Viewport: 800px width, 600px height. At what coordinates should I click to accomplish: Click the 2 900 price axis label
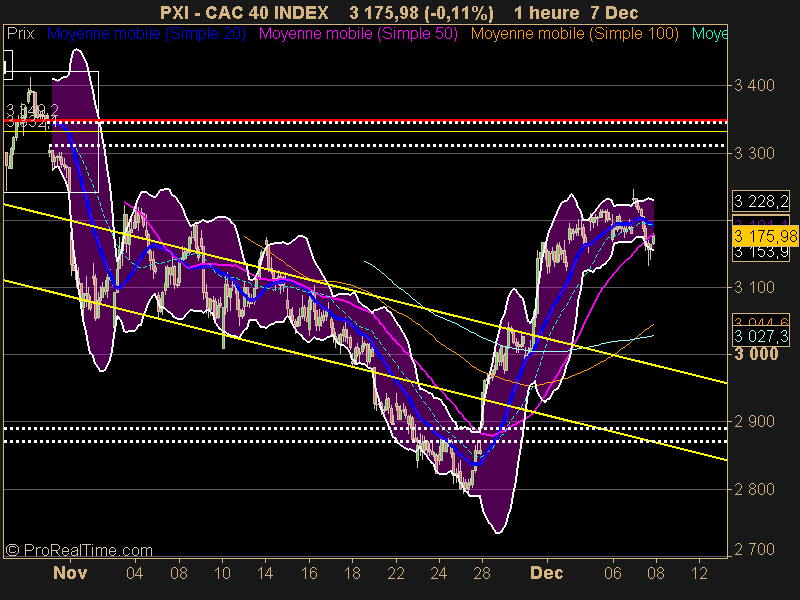[754, 421]
